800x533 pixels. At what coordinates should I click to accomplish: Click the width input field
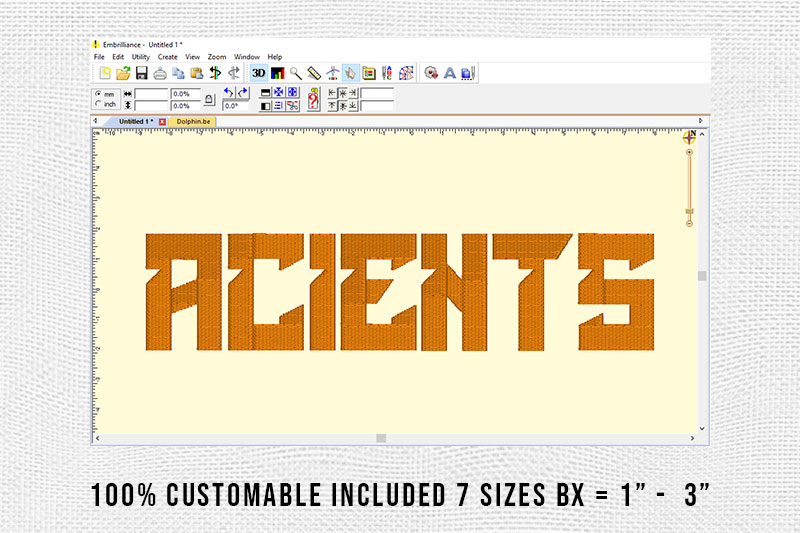pyautogui.click(x=151, y=94)
